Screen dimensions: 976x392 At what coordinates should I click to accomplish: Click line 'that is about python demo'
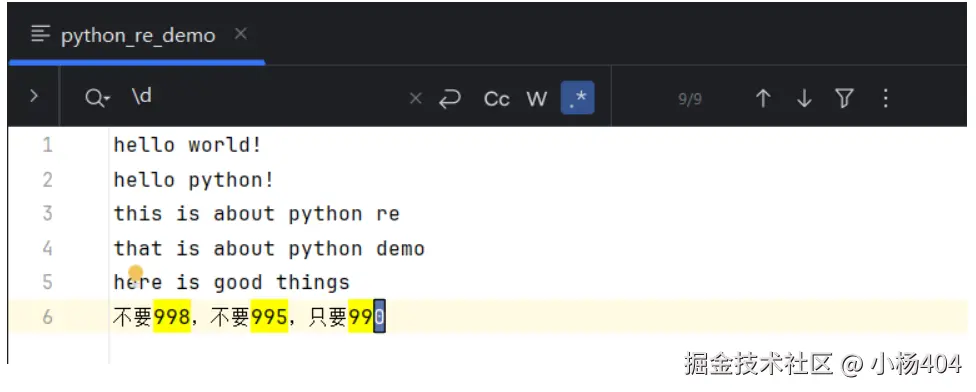pos(269,249)
